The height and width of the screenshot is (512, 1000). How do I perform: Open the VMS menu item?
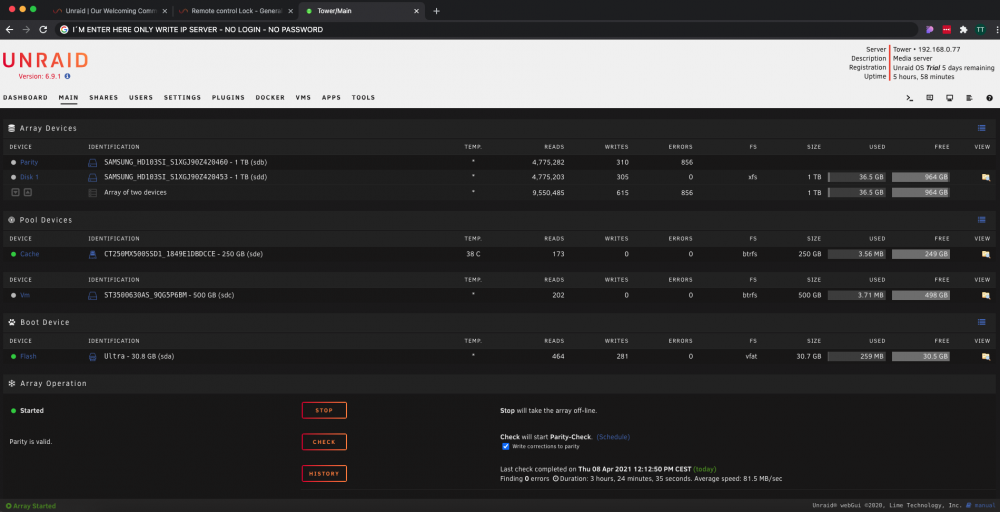[x=303, y=98]
